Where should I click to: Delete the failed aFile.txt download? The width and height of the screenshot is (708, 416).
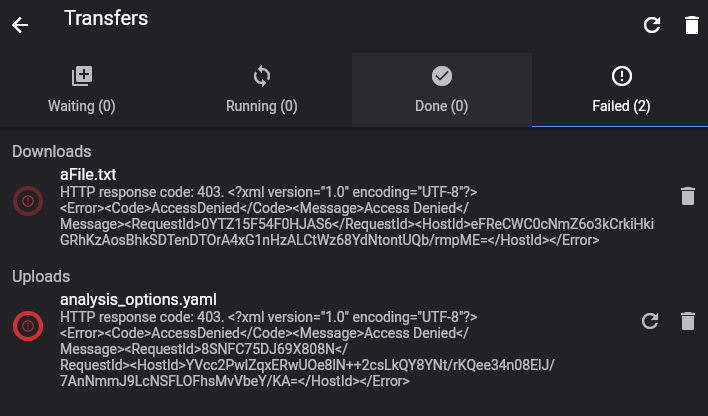(687, 196)
